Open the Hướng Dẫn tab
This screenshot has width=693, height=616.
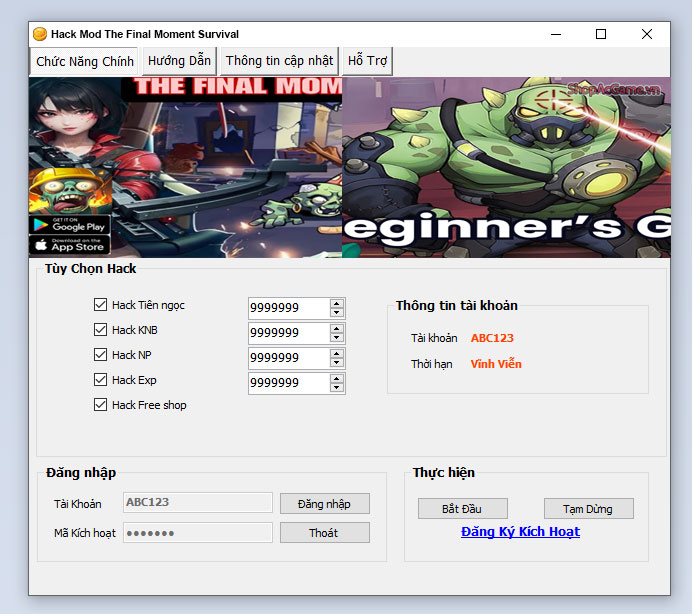179,61
